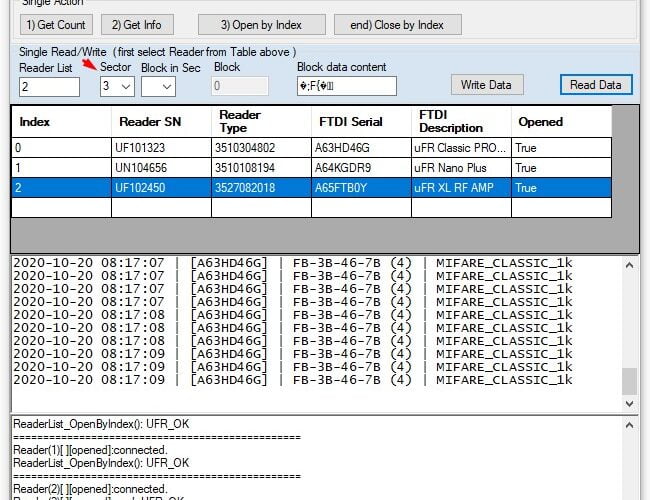The width and height of the screenshot is (650, 500).
Task: Open the Block in Sec dropdown
Action: tap(158, 87)
